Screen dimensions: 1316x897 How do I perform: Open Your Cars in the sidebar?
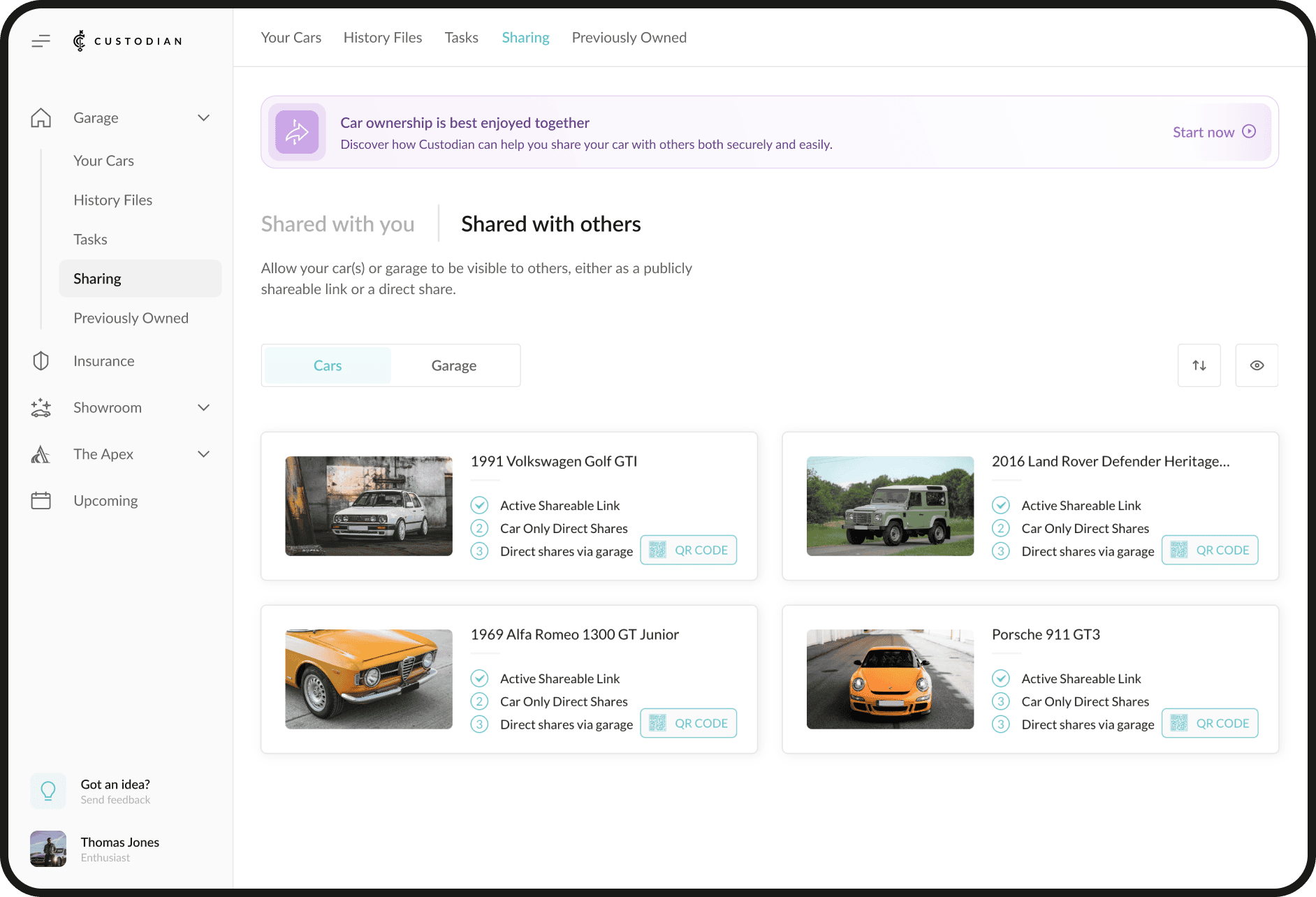[x=104, y=161]
